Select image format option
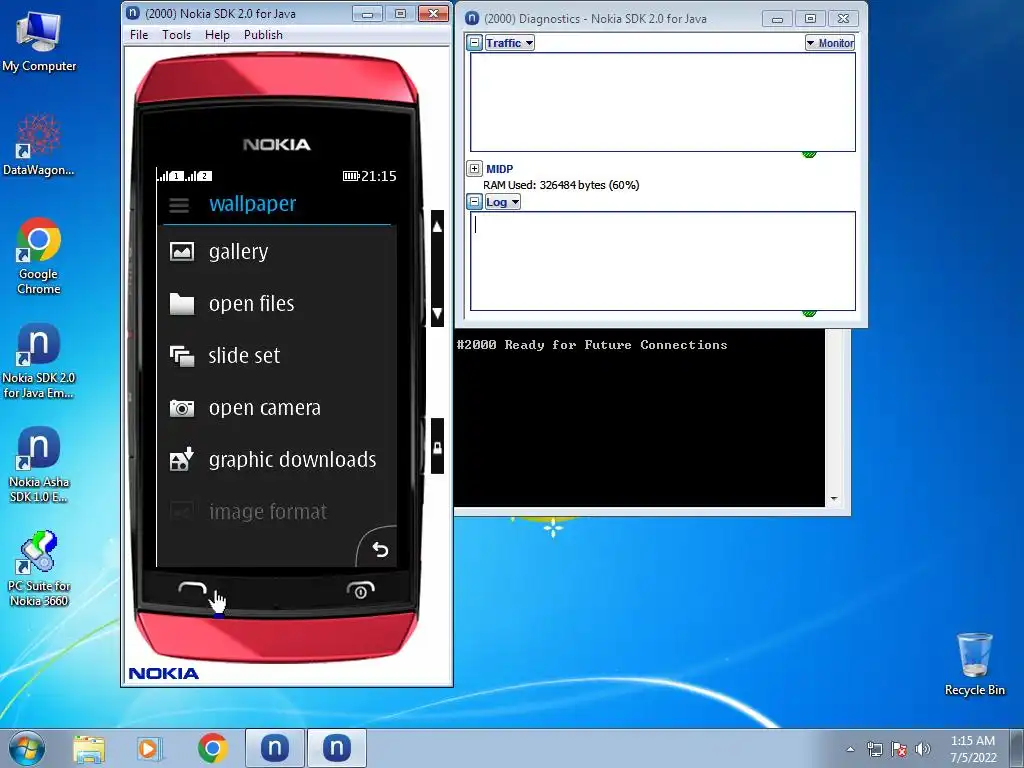 click(276, 512)
